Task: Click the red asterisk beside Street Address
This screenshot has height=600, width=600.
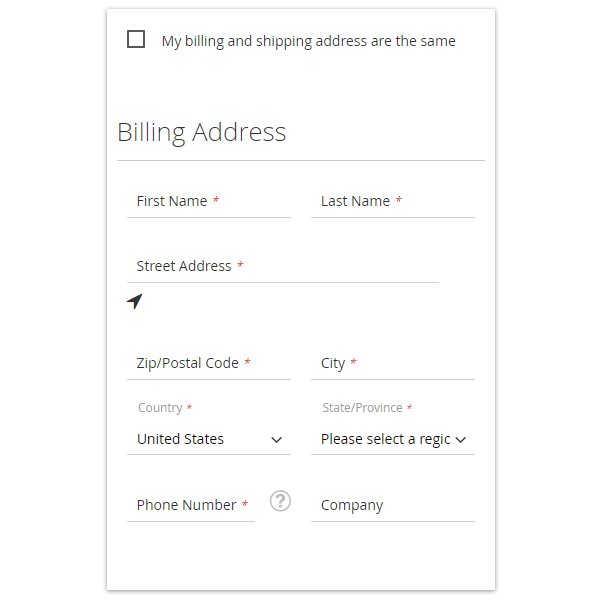Action: point(240,266)
